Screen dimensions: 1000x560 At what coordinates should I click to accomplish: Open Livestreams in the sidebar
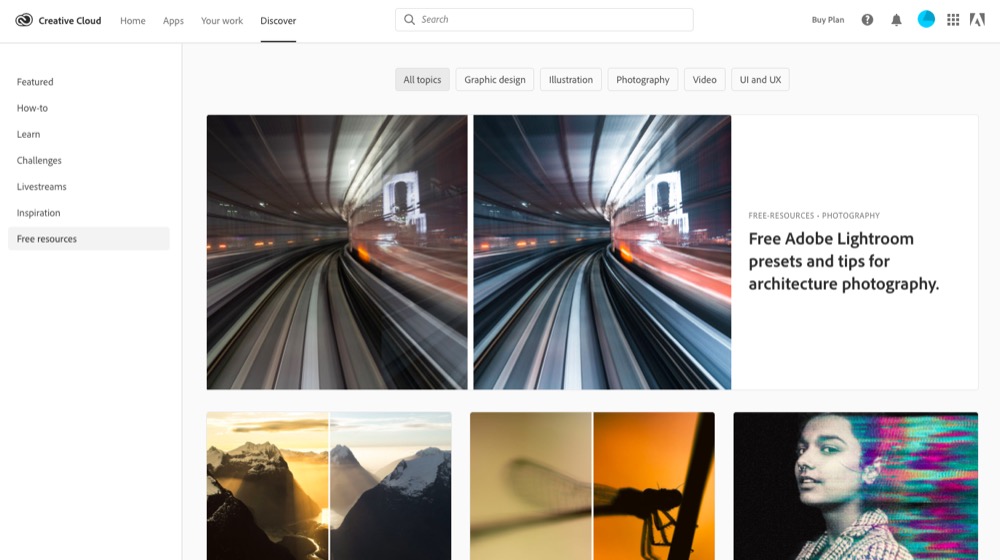tap(41, 186)
